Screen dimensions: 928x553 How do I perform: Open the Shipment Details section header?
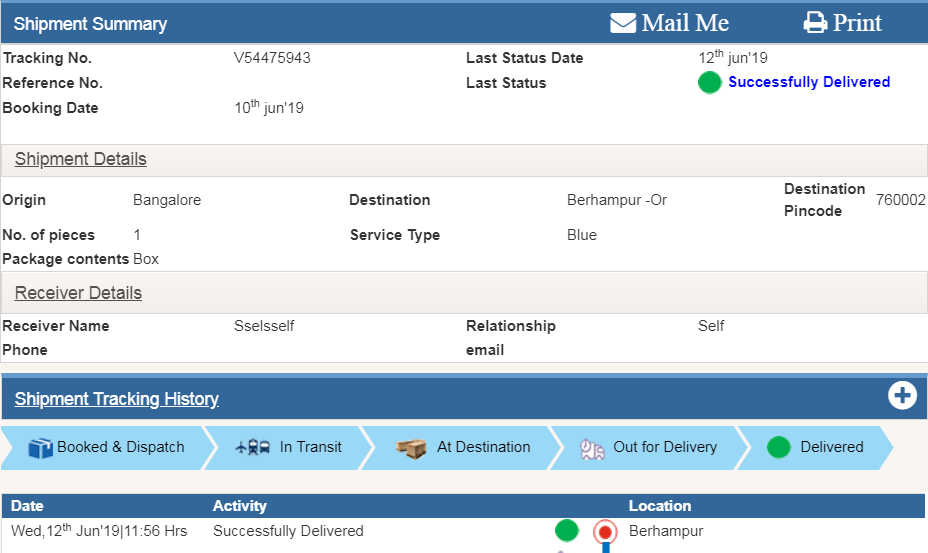tap(81, 160)
